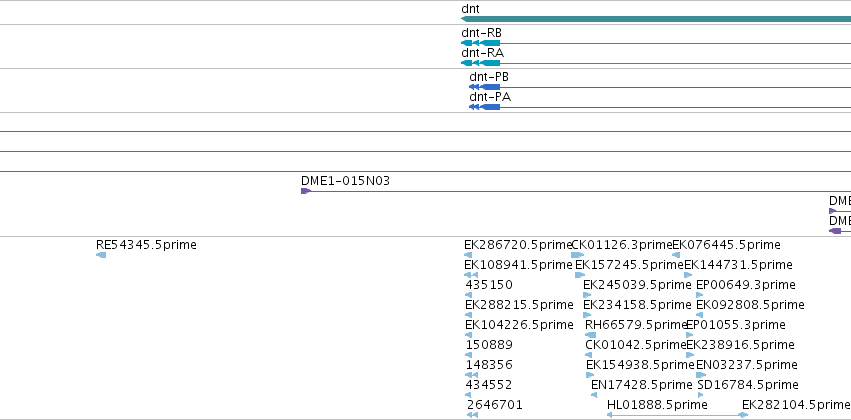Select the dnt-RB transcript exon

pyautogui.click(x=490, y=43)
